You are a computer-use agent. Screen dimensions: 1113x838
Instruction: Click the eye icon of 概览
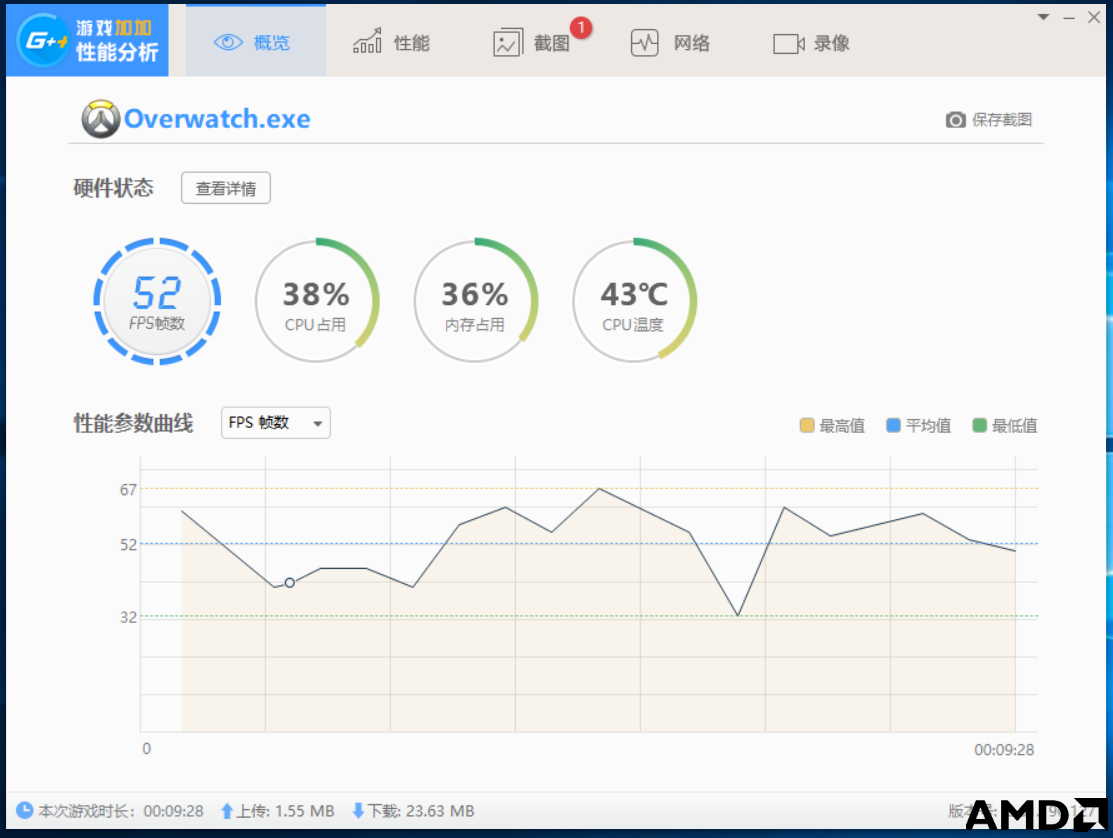tap(228, 43)
